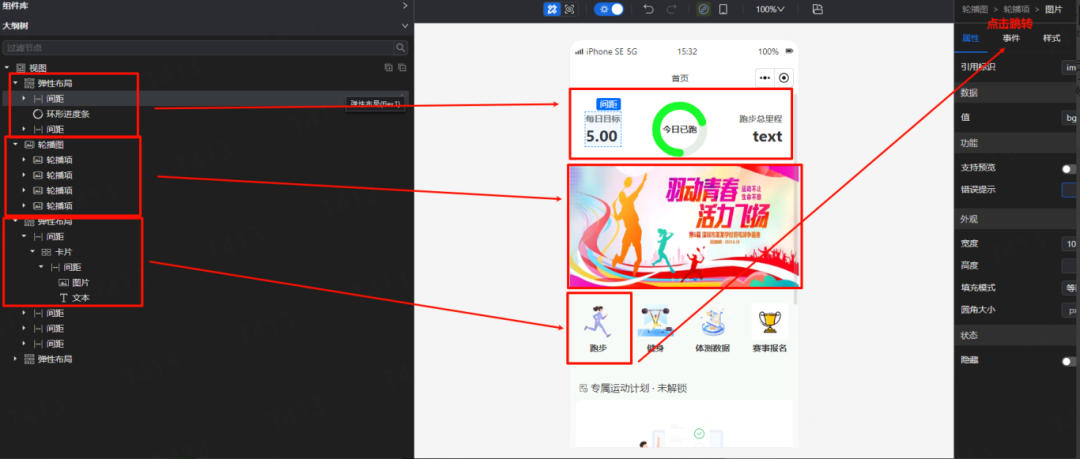Switch to design mode icon in top toolbar
1080x459 pixels.
tap(551, 9)
